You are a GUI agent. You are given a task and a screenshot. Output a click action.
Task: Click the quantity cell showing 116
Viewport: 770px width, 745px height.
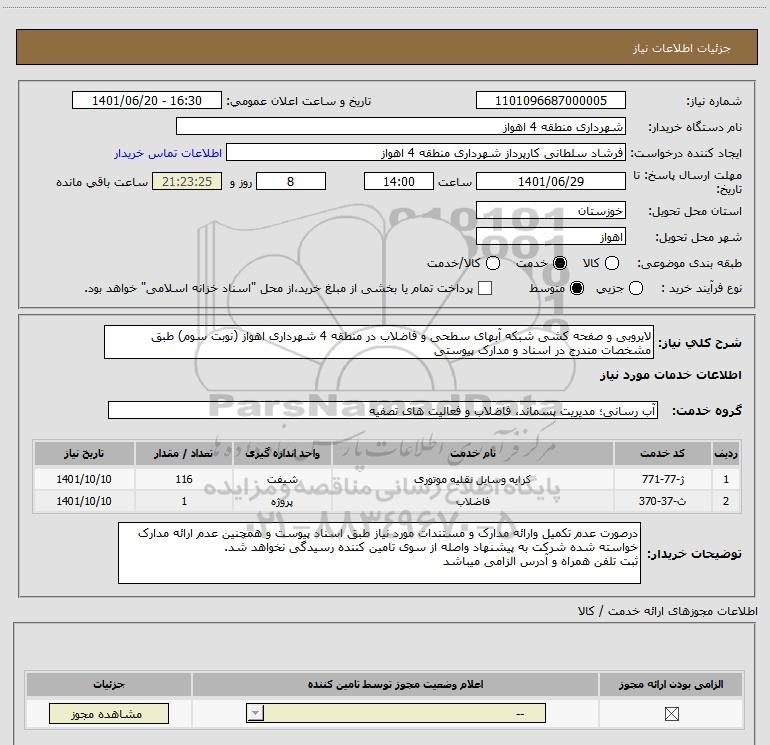(x=184, y=479)
